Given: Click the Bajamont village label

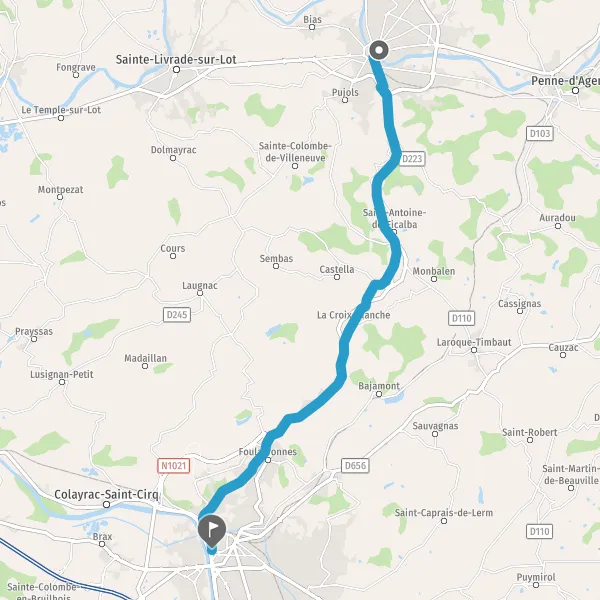Looking at the screenshot, I should click(379, 386).
